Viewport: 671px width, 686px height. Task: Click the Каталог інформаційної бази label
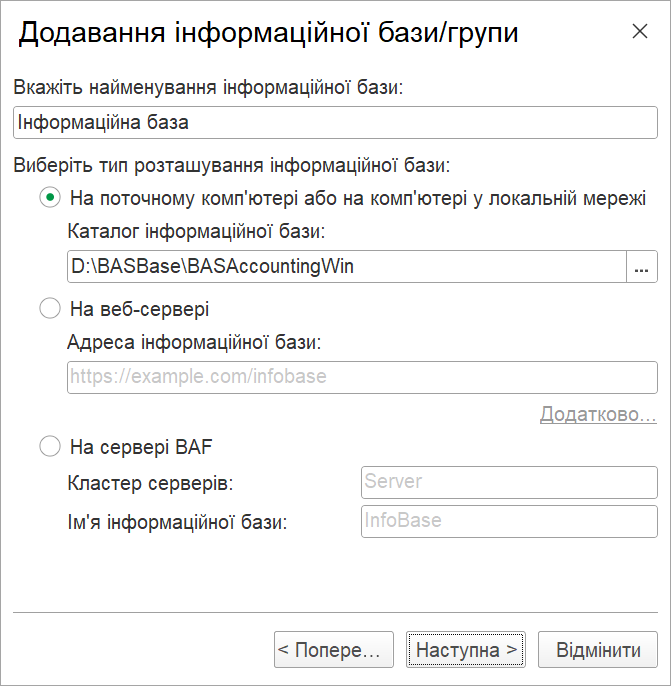coord(196,231)
